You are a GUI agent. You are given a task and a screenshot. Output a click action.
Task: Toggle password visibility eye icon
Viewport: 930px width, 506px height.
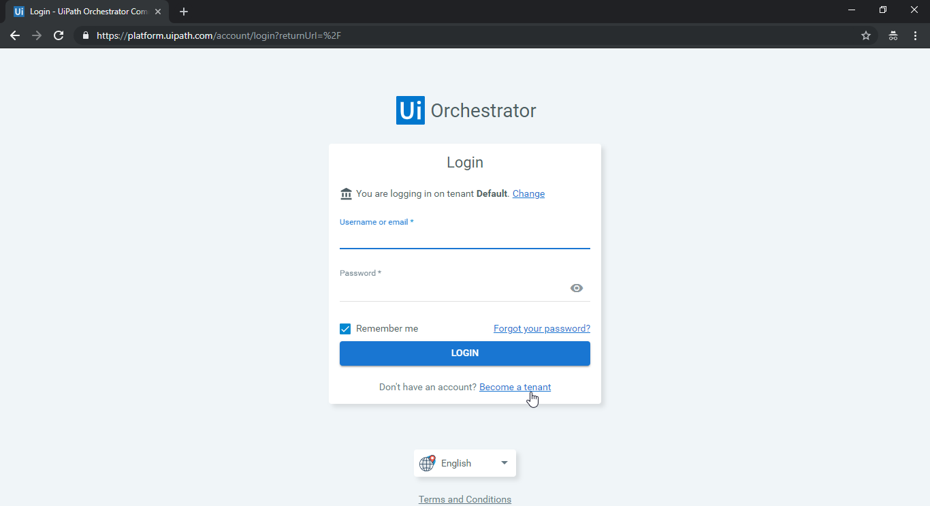tap(577, 288)
